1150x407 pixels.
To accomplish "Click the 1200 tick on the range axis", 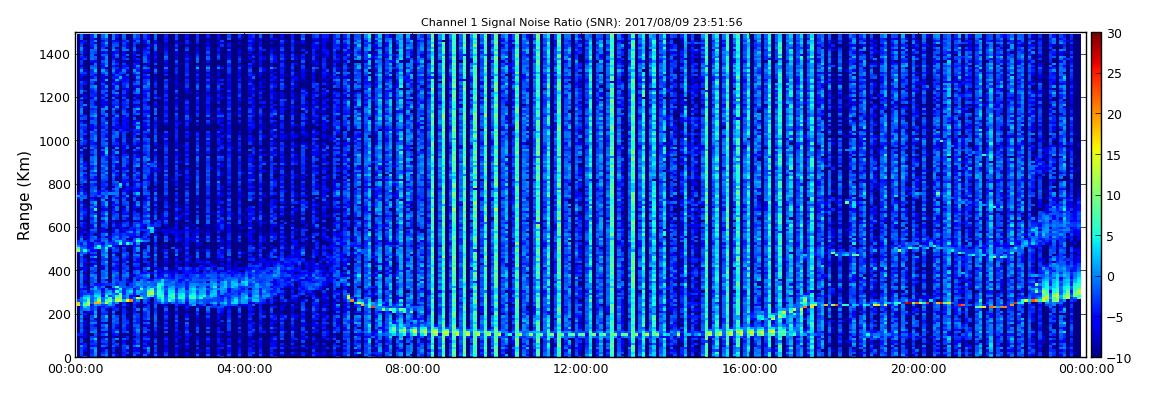I will 55,98.
